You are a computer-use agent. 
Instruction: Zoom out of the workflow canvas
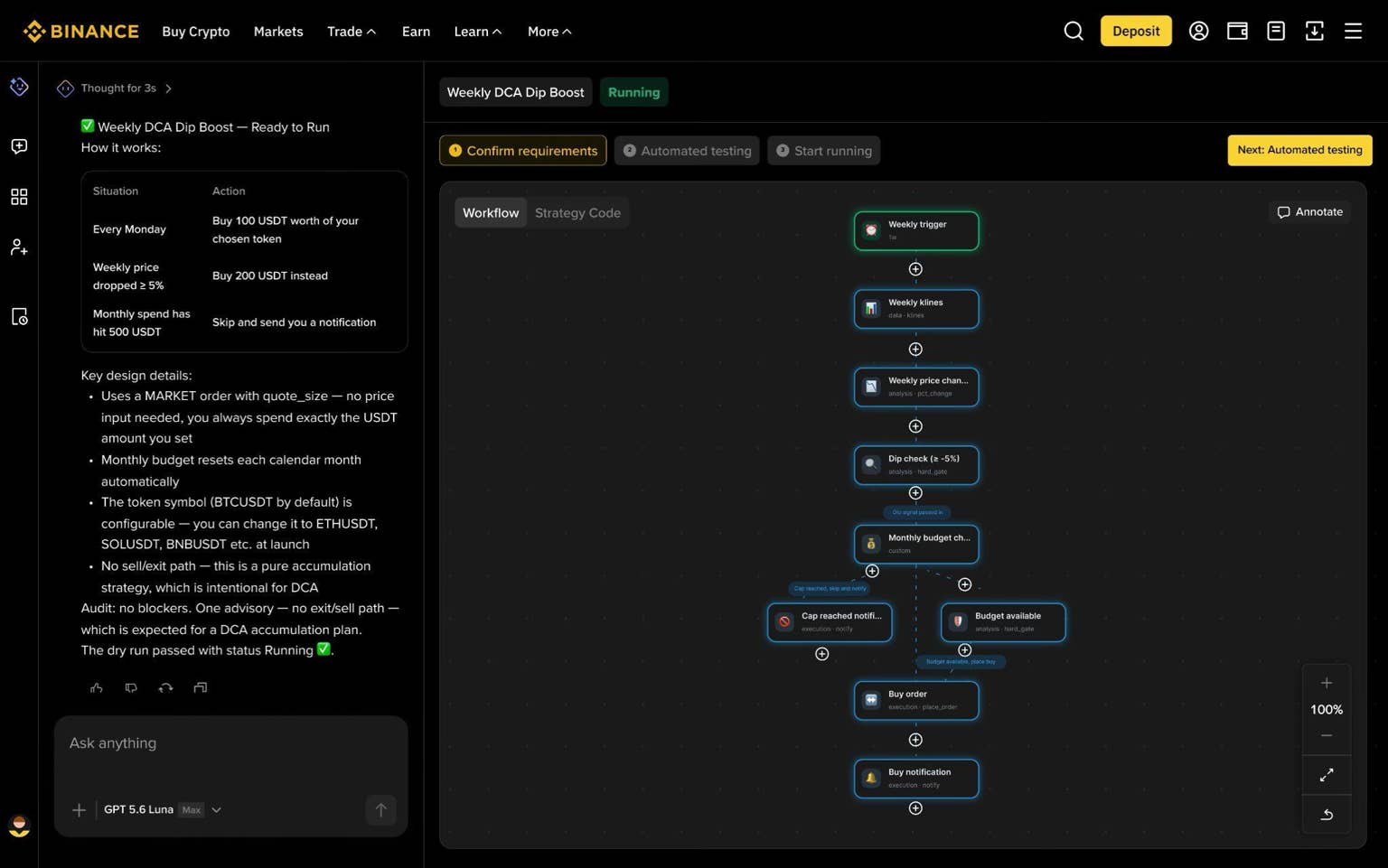click(x=1327, y=736)
